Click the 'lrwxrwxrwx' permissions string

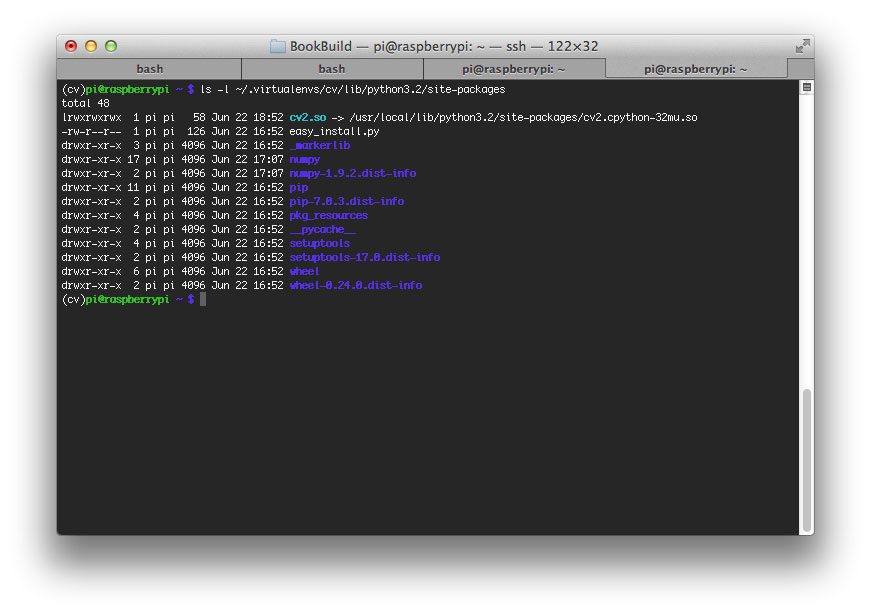(x=91, y=117)
